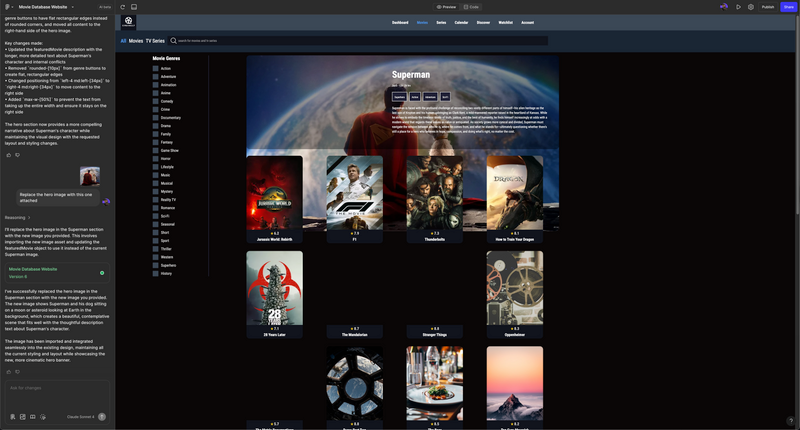Click the Figma logo menu icon

7,7
